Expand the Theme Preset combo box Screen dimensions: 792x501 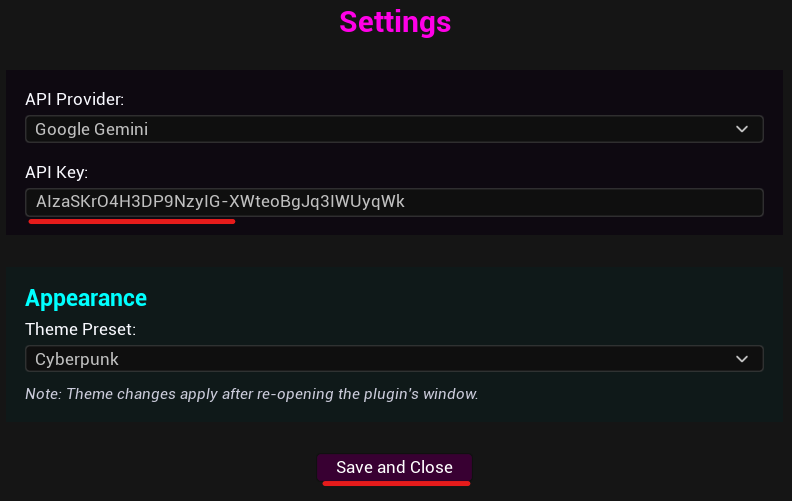pos(394,358)
